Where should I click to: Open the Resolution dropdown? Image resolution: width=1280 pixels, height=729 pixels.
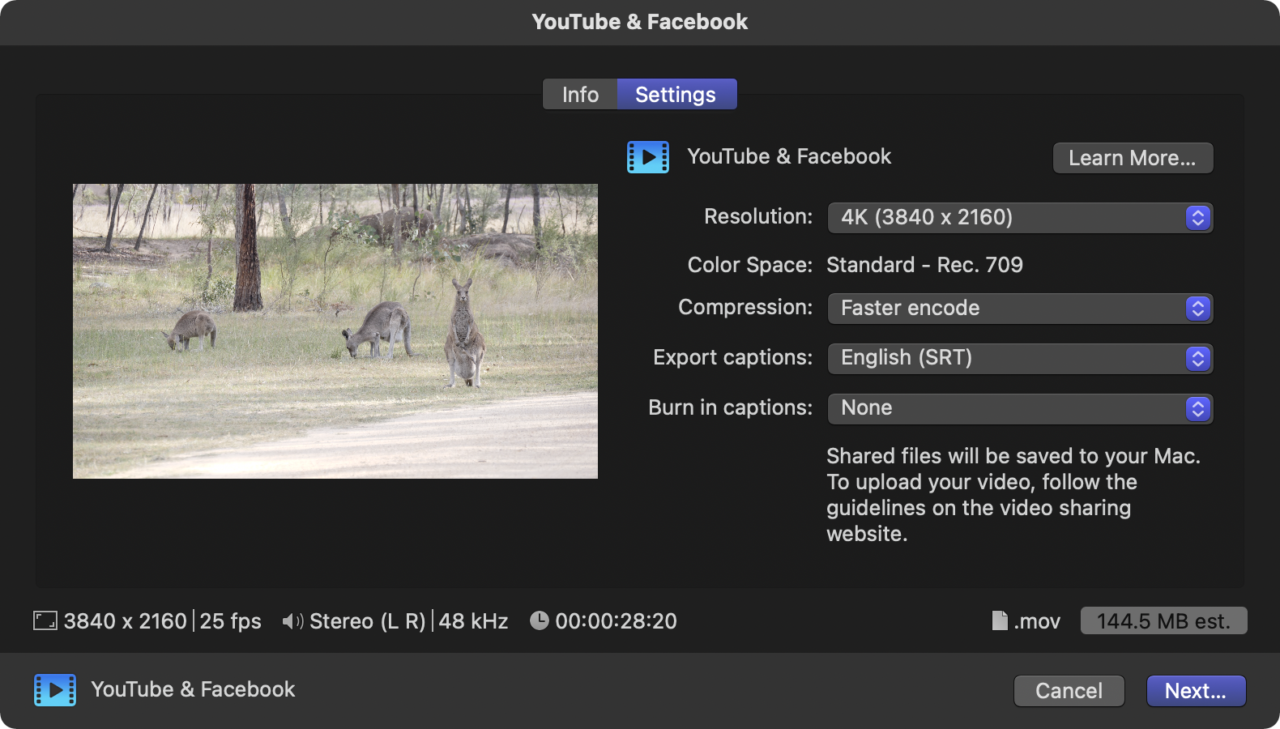point(1020,217)
